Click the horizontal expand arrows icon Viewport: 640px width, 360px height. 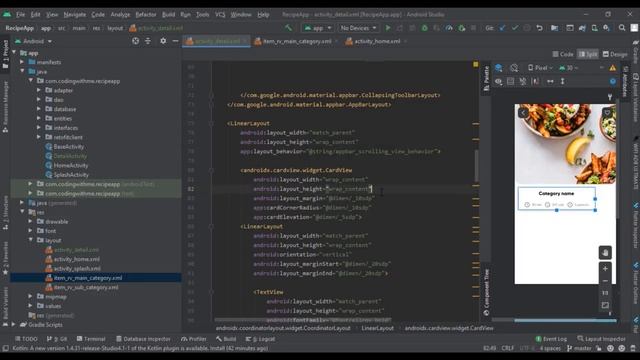[x=550, y=81]
